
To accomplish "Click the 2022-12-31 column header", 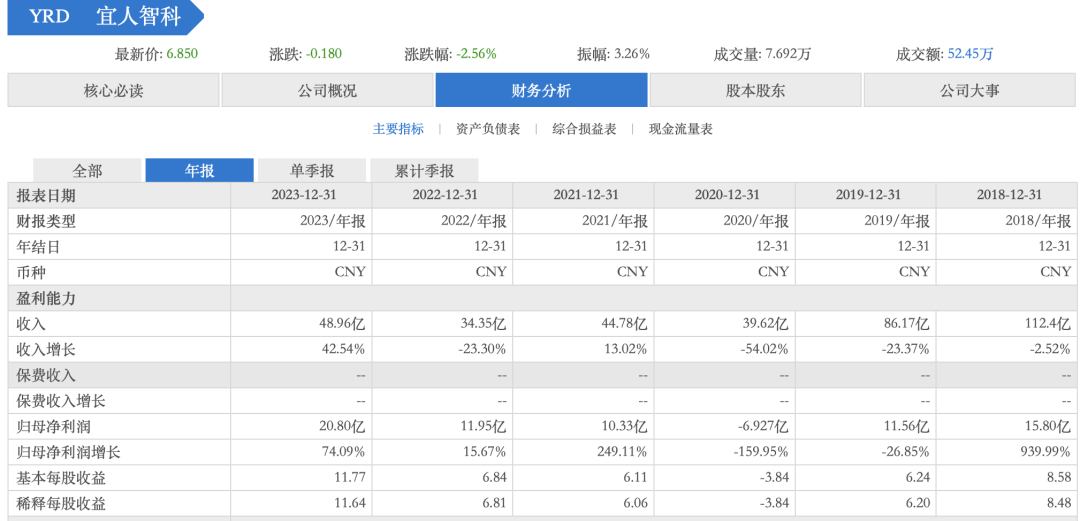I will 444,196.
